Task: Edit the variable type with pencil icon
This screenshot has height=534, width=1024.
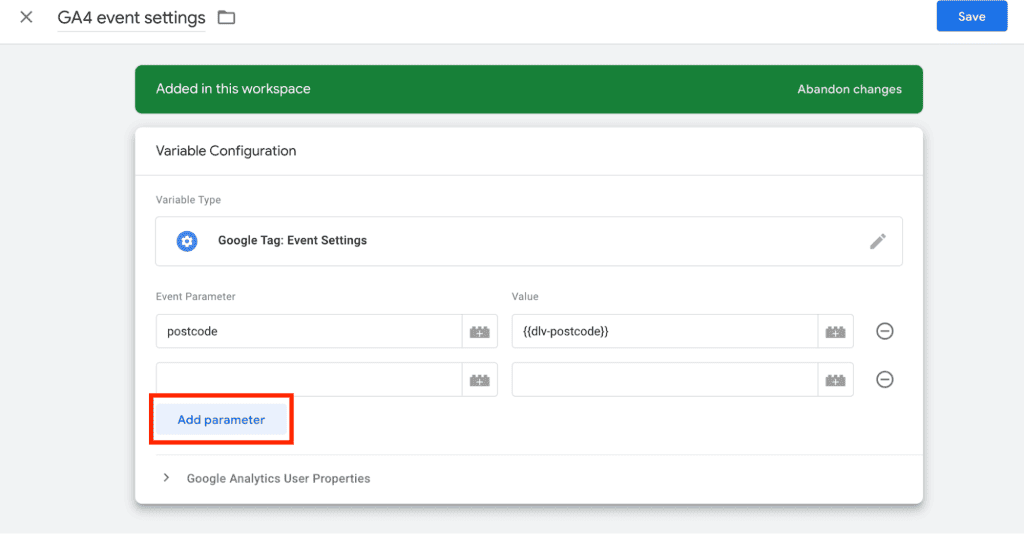Action: (x=878, y=241)
